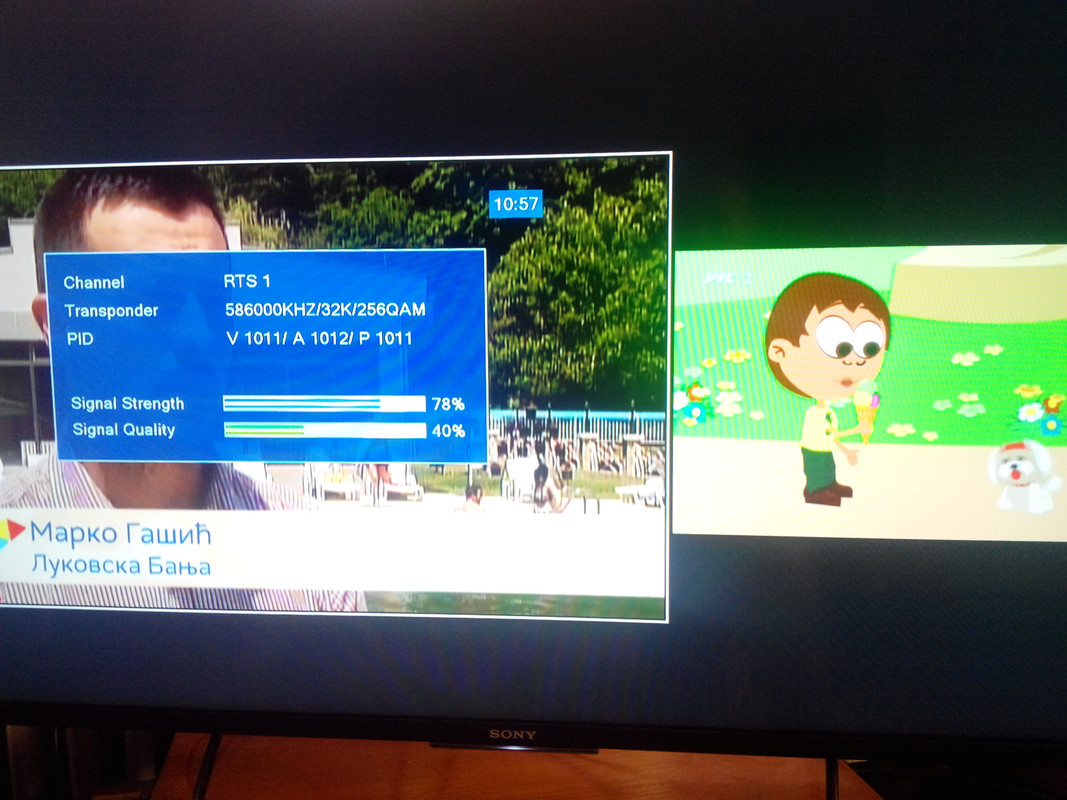Click the cartoon picture-in-picture window
Screen dimensions: 1067x800
tap(870, 393)
